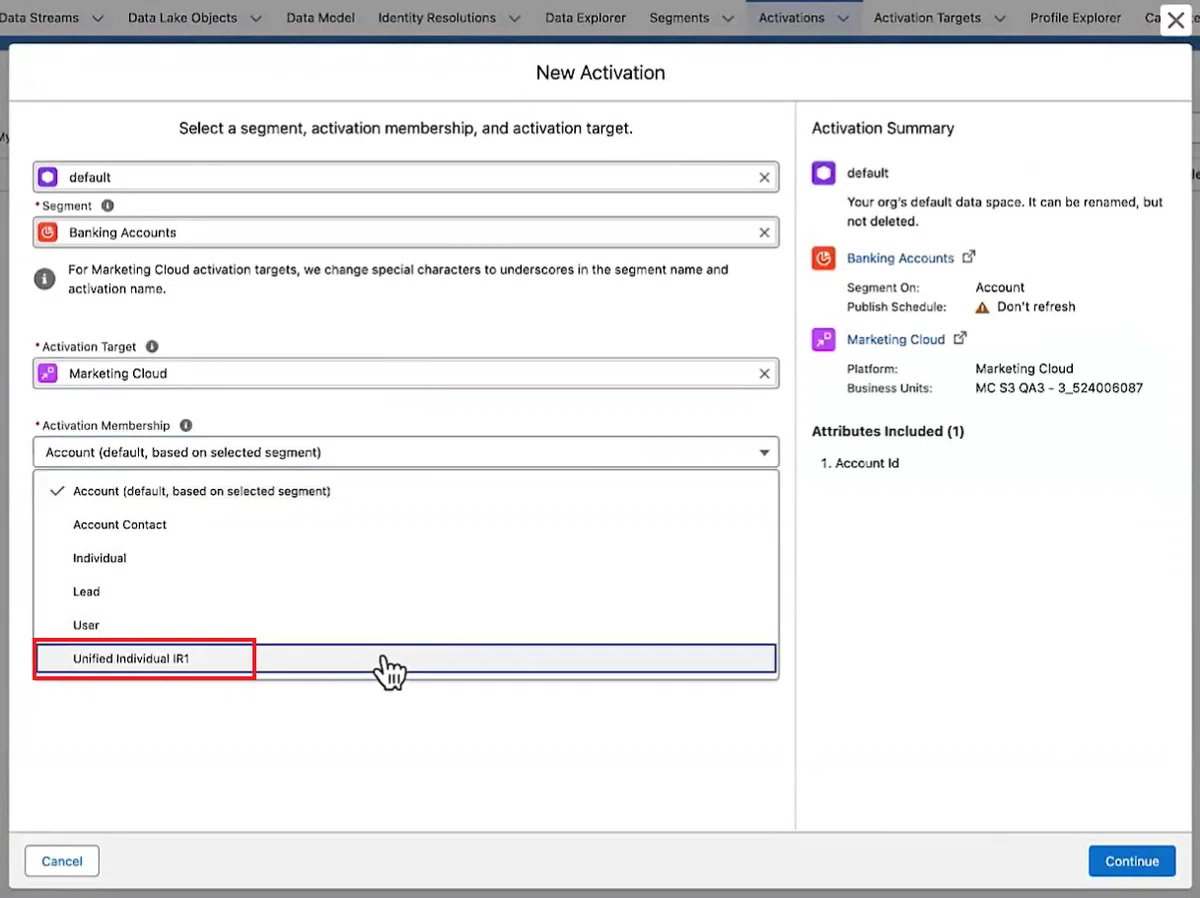Screen dimensions: 1200x898
Task: Click into the Segment input field
Action: [406, 232]
